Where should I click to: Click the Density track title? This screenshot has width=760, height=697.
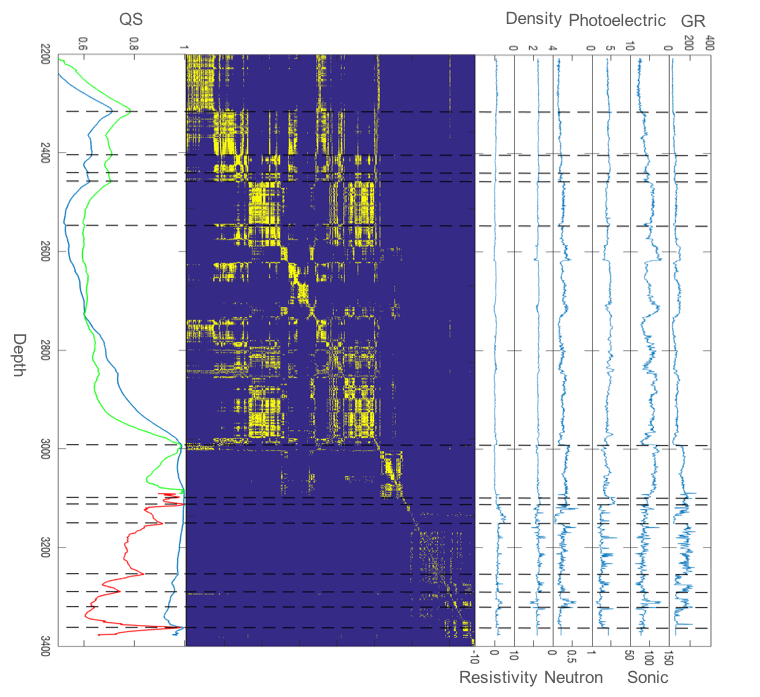533,19
